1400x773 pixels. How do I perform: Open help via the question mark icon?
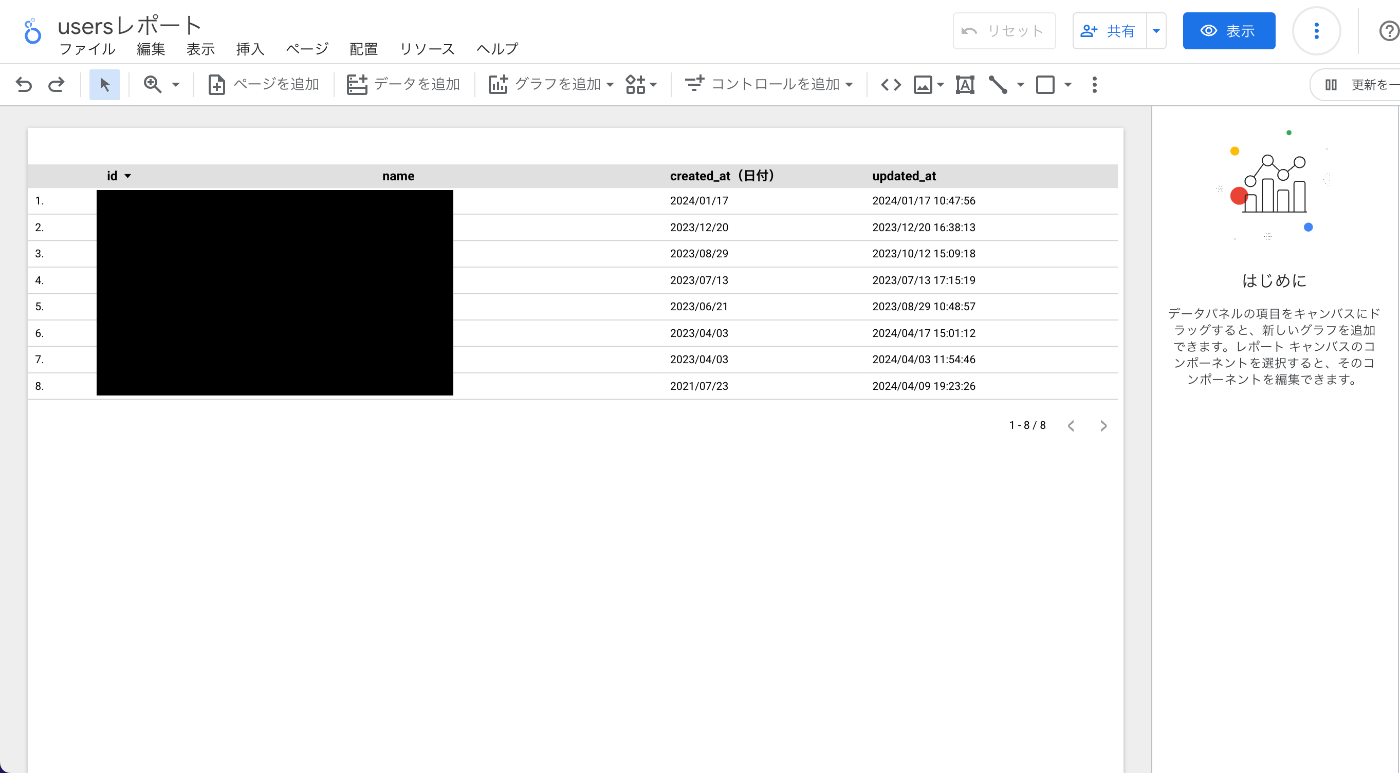click(1389, 31)
